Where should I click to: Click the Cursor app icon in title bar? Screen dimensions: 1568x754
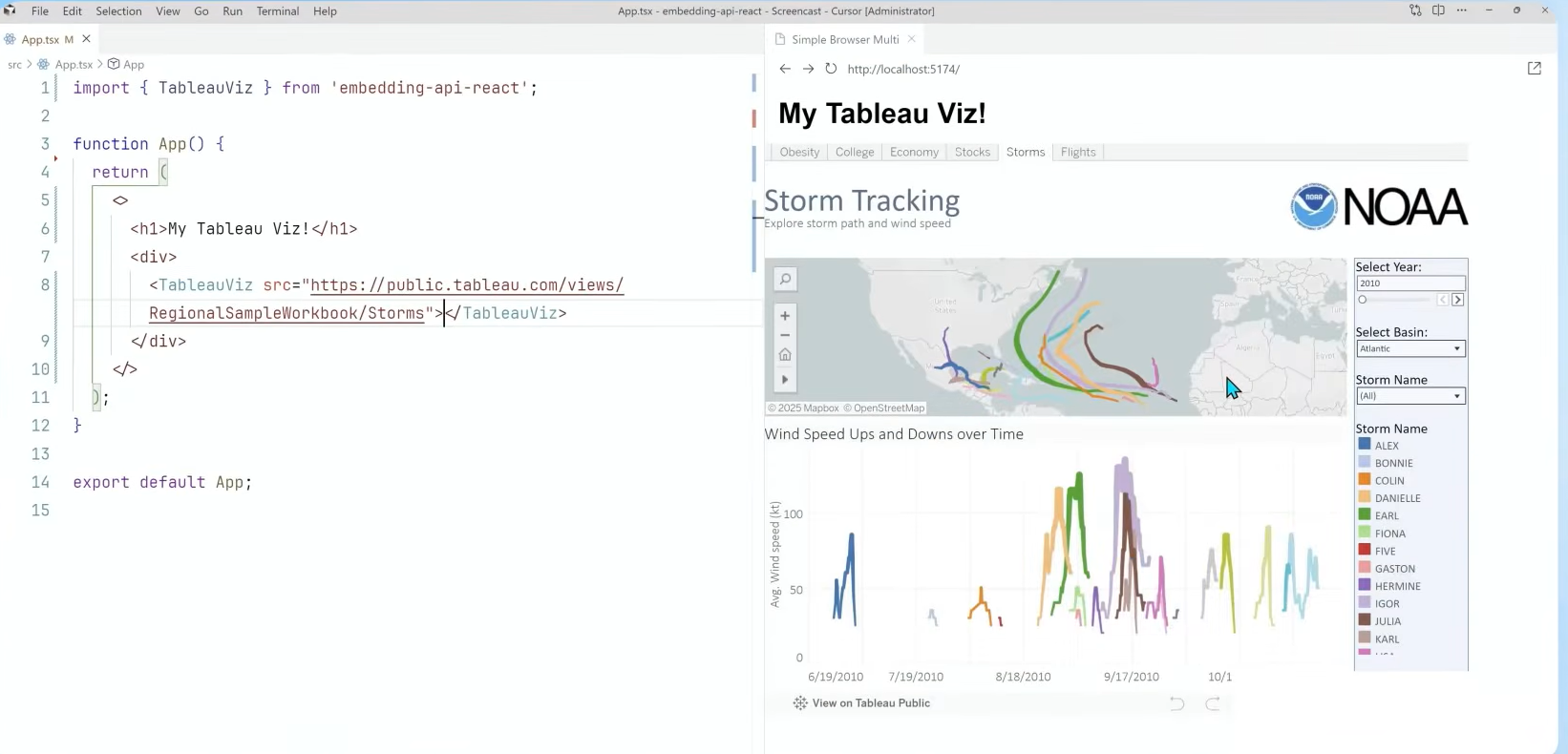point(11,10)
